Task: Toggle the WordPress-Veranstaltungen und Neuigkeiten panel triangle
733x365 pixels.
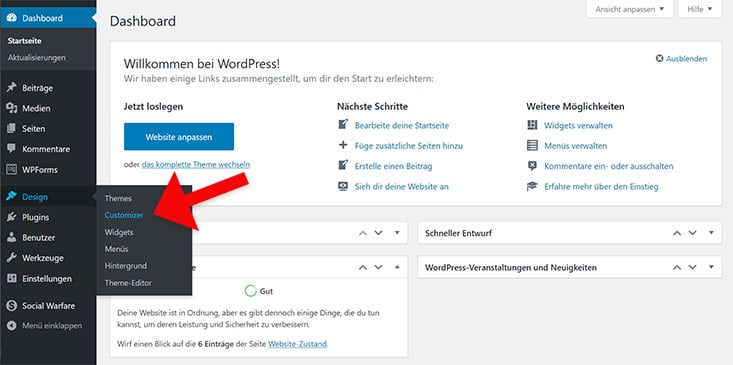Action: [711, 267]
